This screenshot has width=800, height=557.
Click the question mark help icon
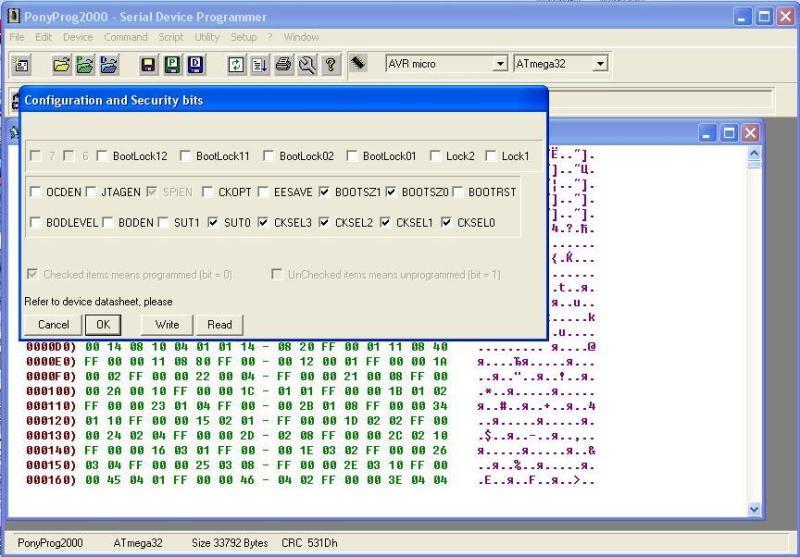(329, 64)
